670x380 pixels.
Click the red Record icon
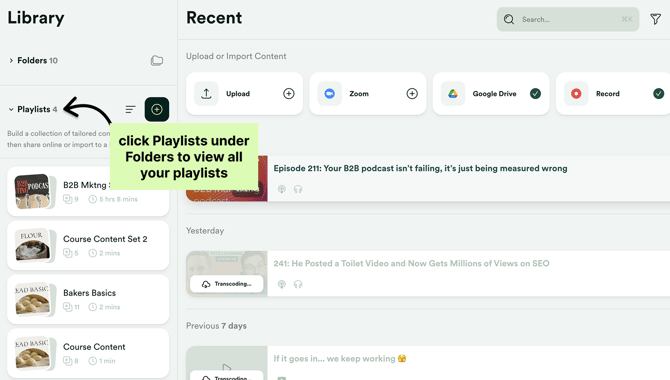click(x=576, y=94)
